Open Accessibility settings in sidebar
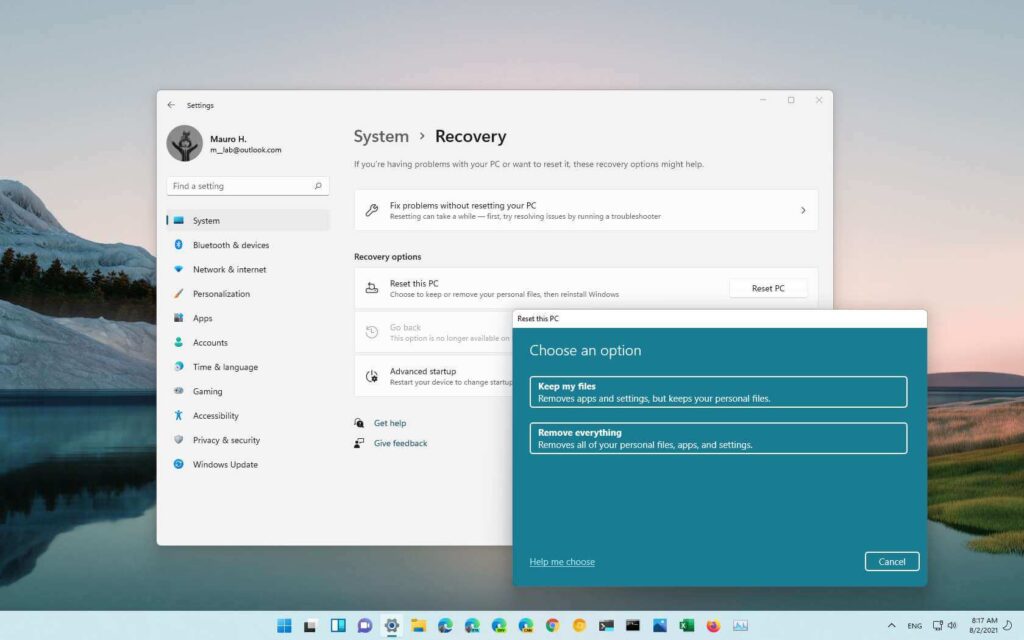This screenshot has width=1024, height=640. (x=248, y=415)
